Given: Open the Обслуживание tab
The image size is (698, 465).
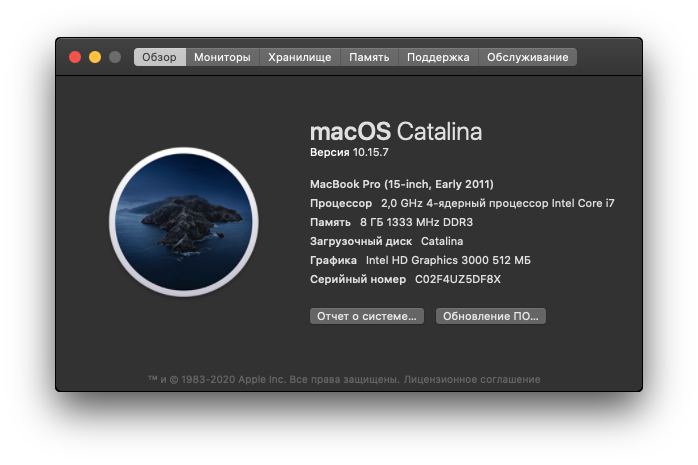Looking at the screenshot, I should coord(528,57).
